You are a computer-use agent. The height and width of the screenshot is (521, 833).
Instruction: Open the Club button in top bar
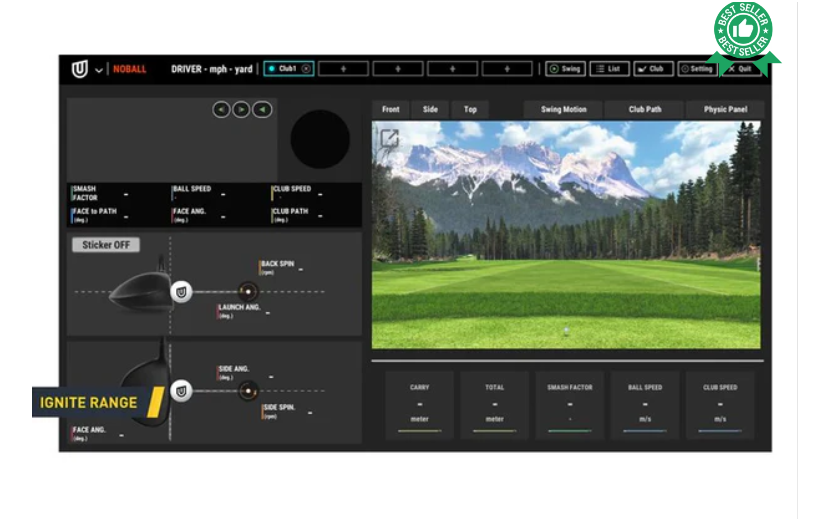pyautogui.click(x=653, y=69)
